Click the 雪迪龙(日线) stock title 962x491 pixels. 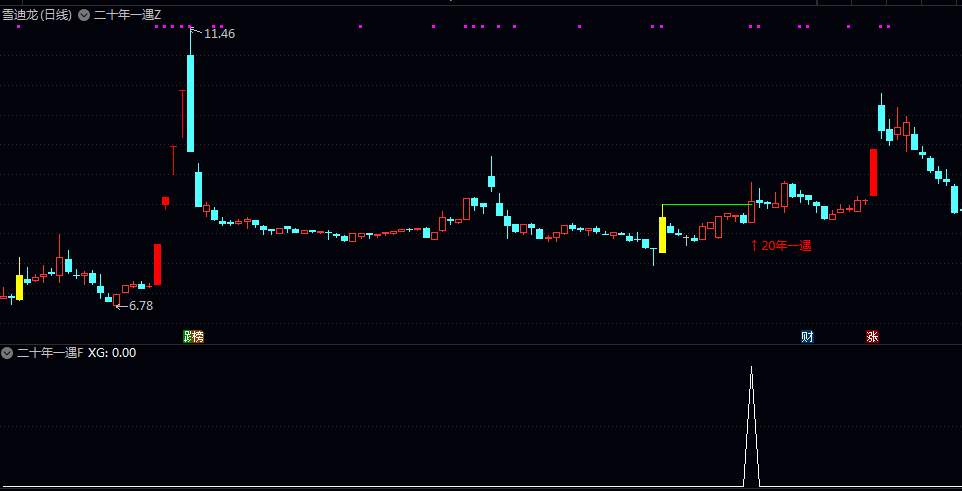pos(37,15)
